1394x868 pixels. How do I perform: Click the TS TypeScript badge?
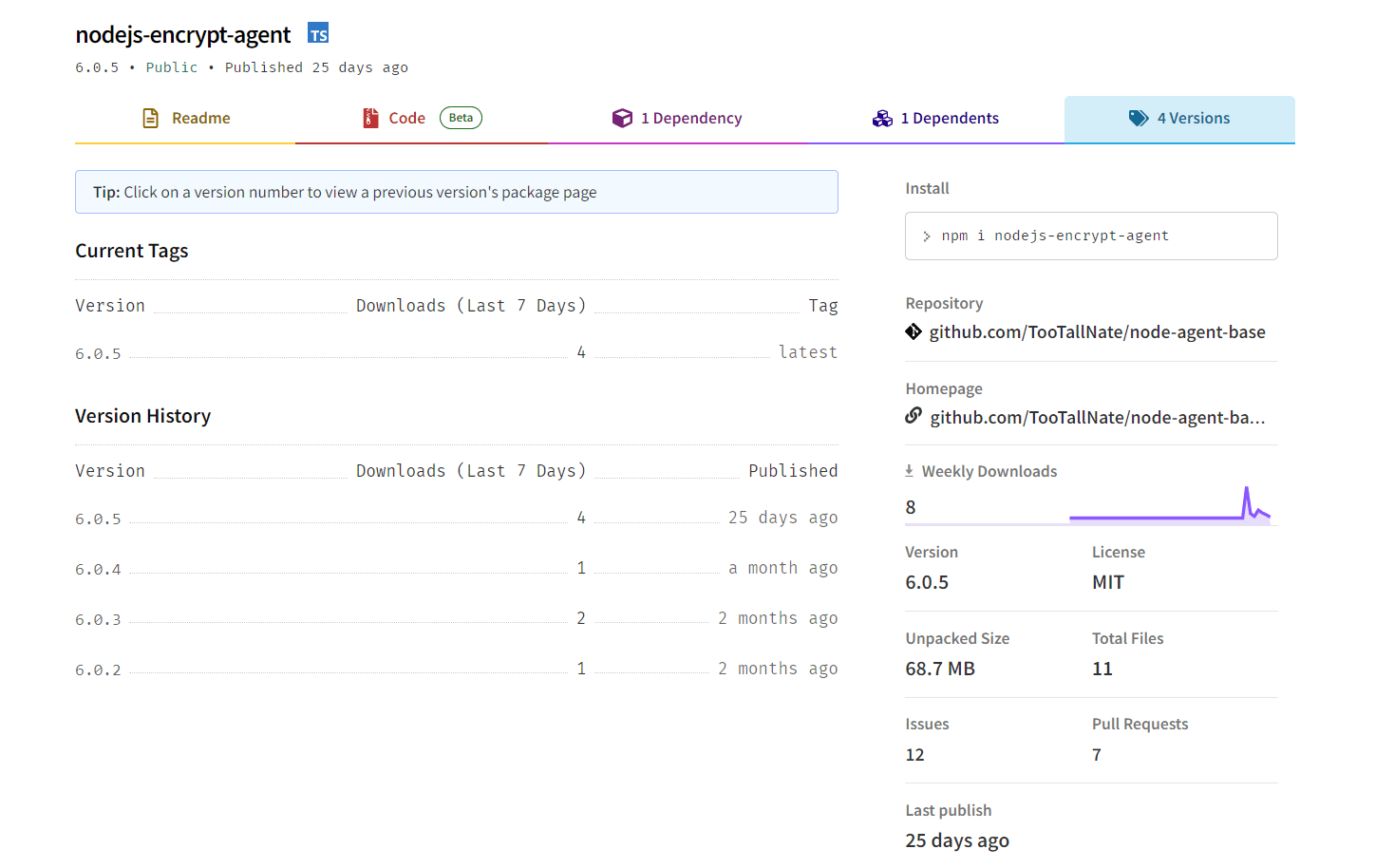coord(317,32)
